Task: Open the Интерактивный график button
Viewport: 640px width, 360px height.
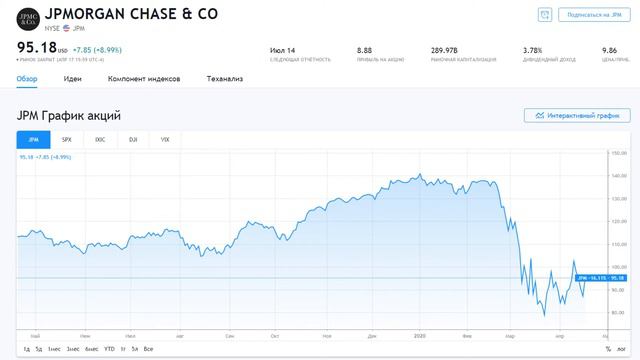Action: tap(577, 116)
